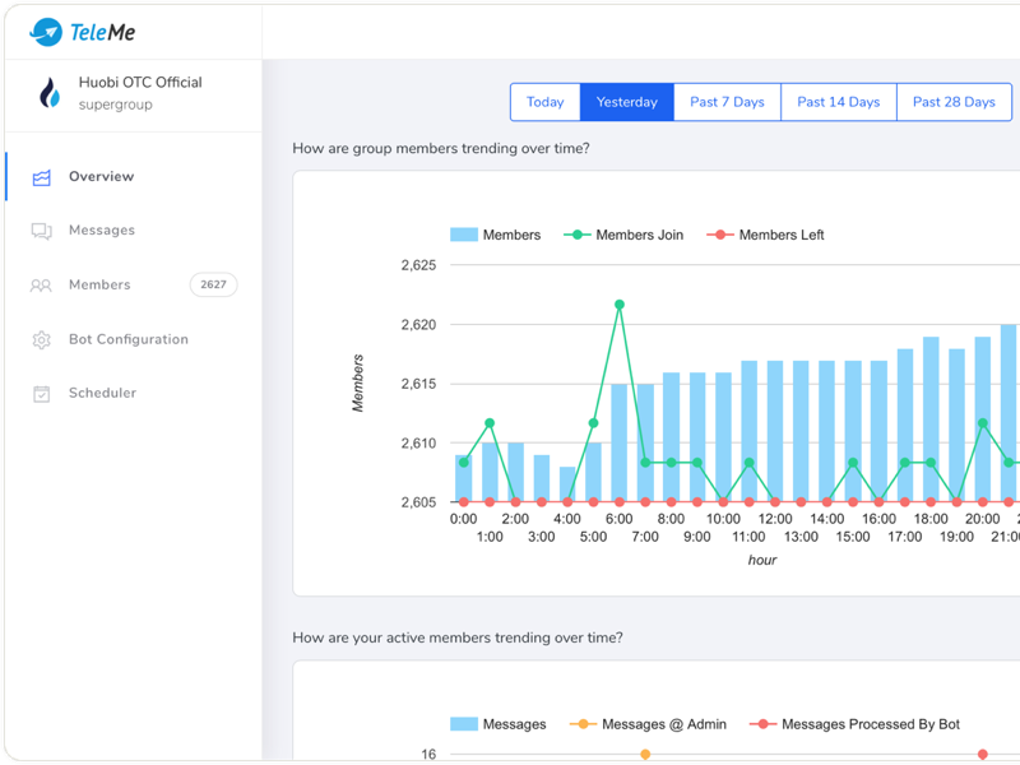Click the red Processed By Bot data point
Viewport: 1020px width, 765px height.
pos(983,755)
